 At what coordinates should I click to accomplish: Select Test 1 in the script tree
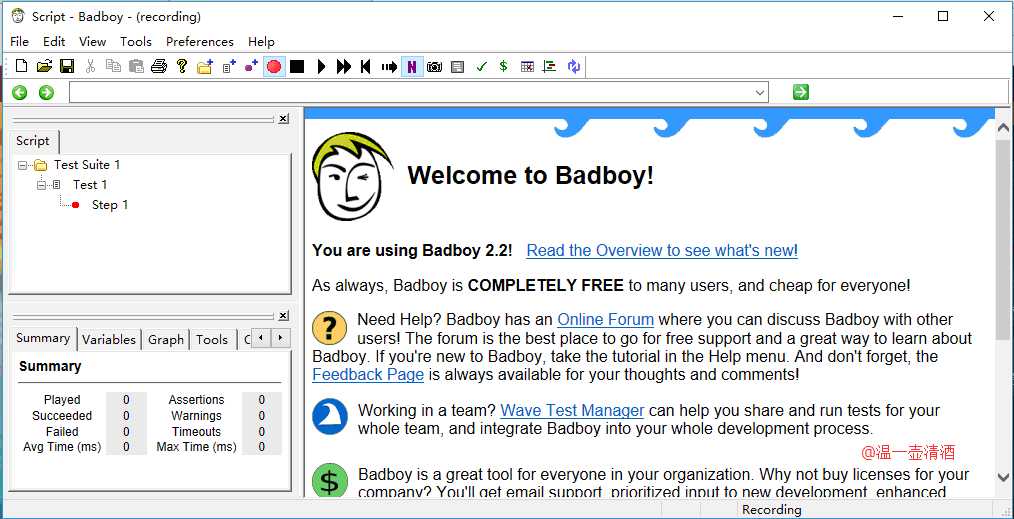tap(90, 185)
